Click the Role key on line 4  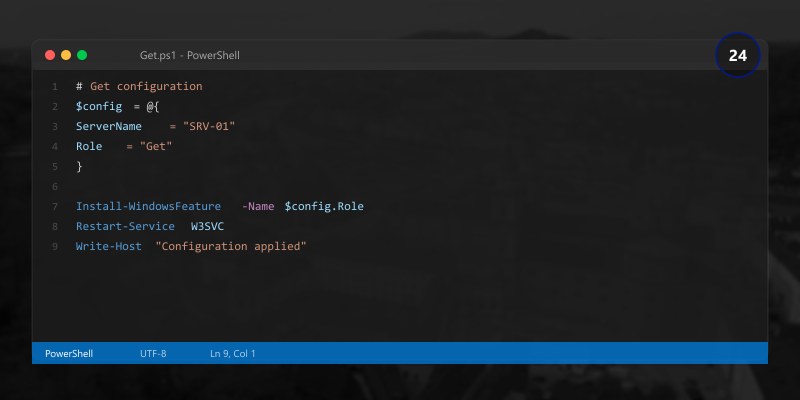point(89,146)
